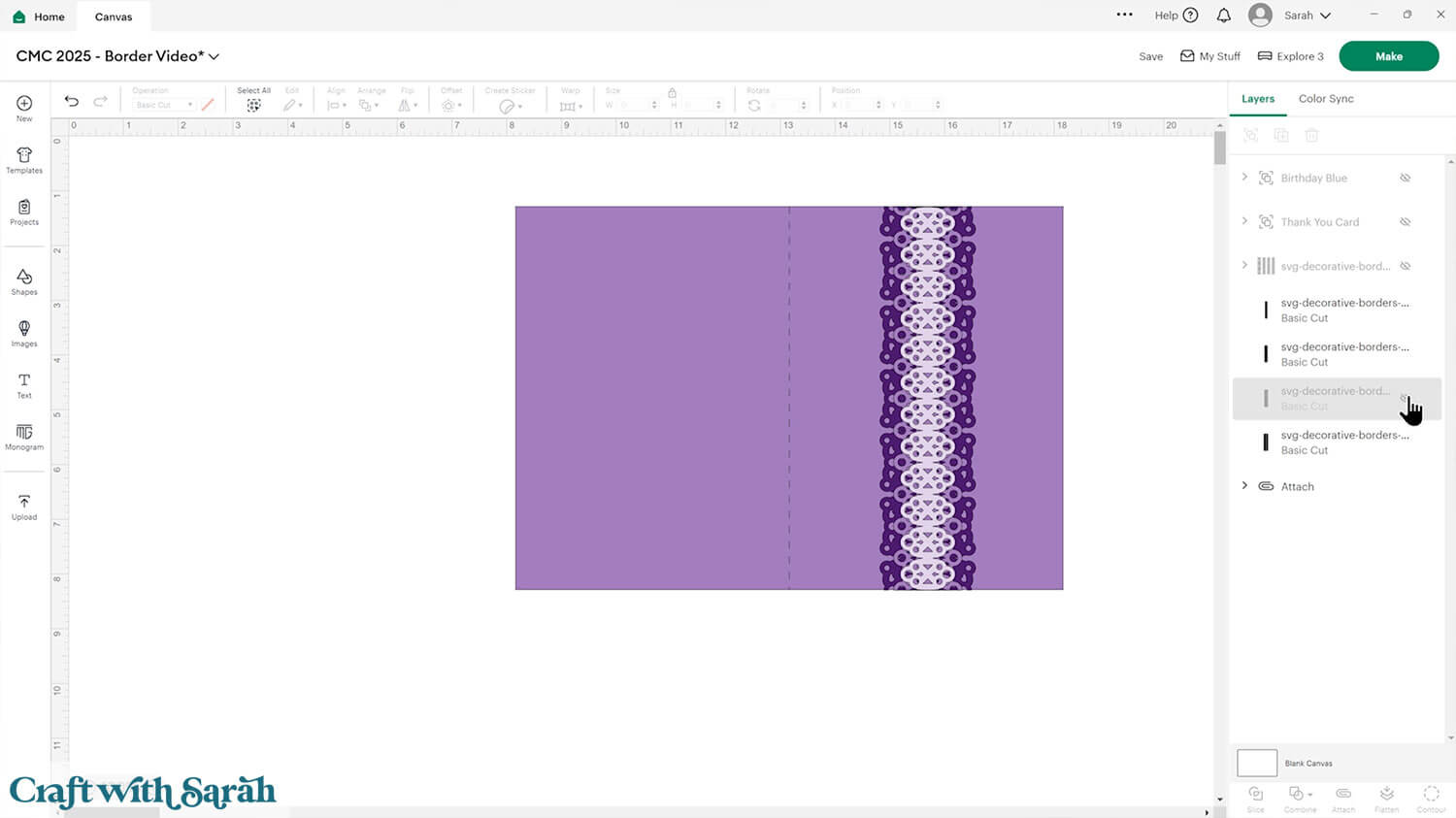Image resolution: width=1456 pixels, height=818 pixels.
Task: Click the Slice tool
Action: tap(1255, 798)
